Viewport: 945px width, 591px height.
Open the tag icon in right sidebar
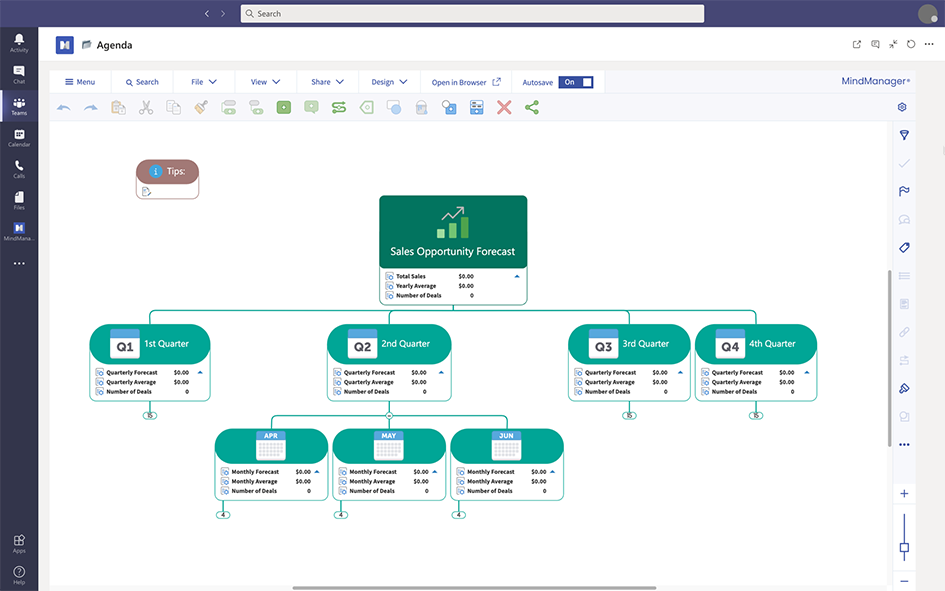click(904, 247)
